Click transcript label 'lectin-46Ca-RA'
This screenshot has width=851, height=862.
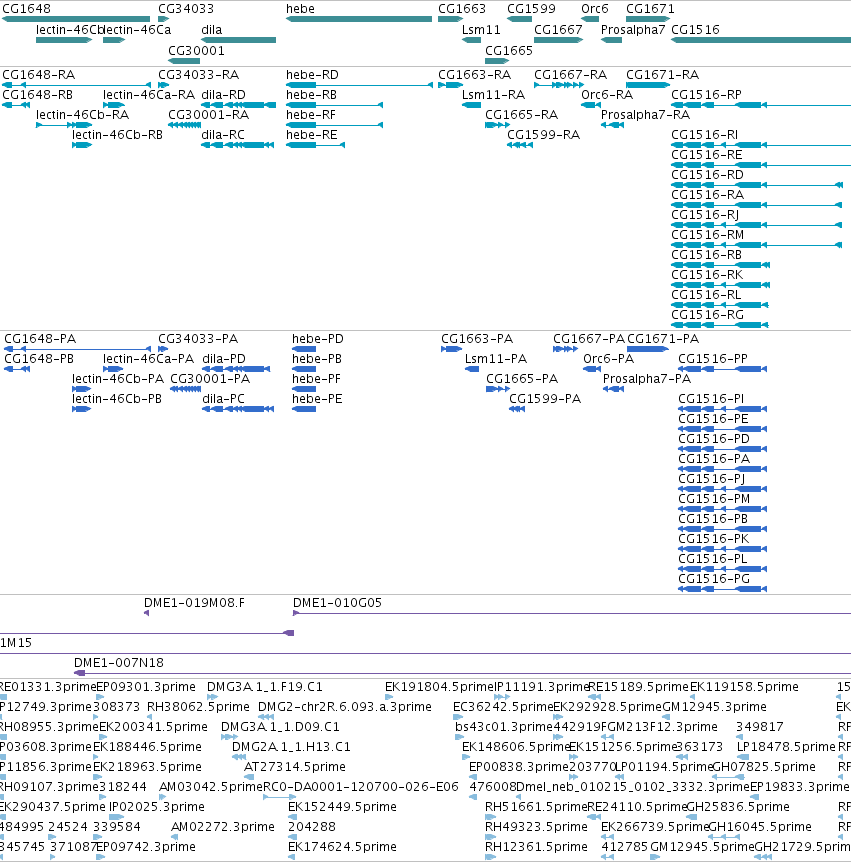coord(148,95)
